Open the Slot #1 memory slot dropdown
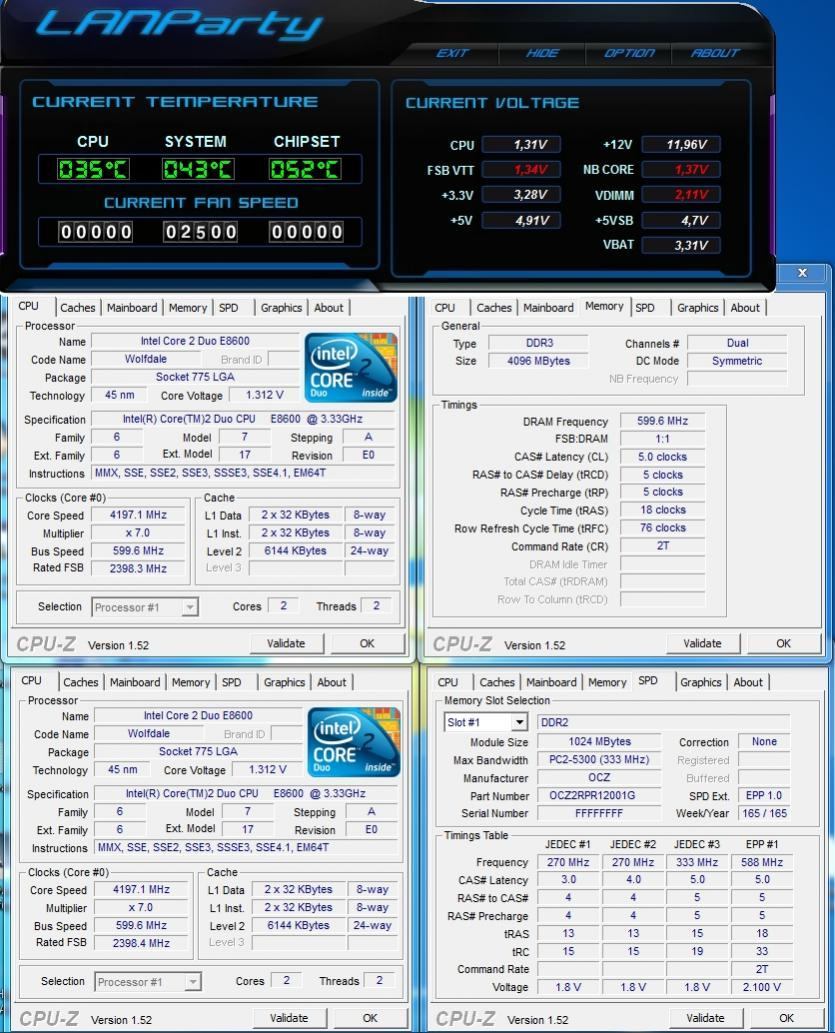This screenshot has height=1033, width=835. tap(486, 723)
